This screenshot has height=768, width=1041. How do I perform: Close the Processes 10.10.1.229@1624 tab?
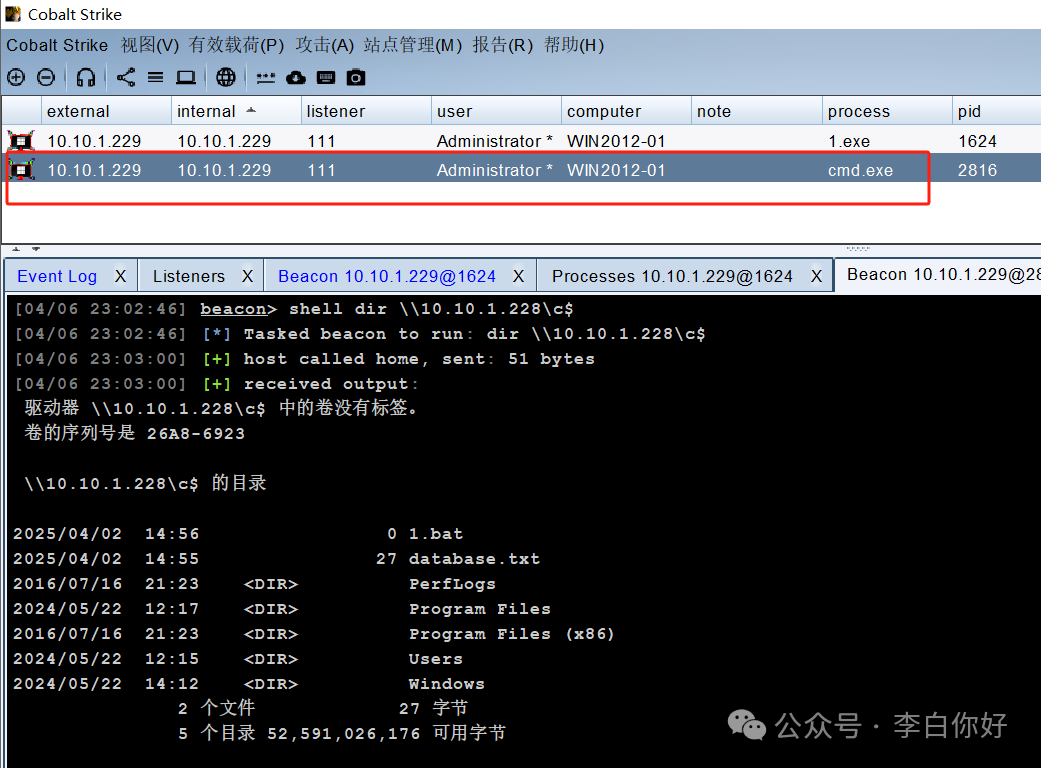pyautogui.click(x=817, y=276)
